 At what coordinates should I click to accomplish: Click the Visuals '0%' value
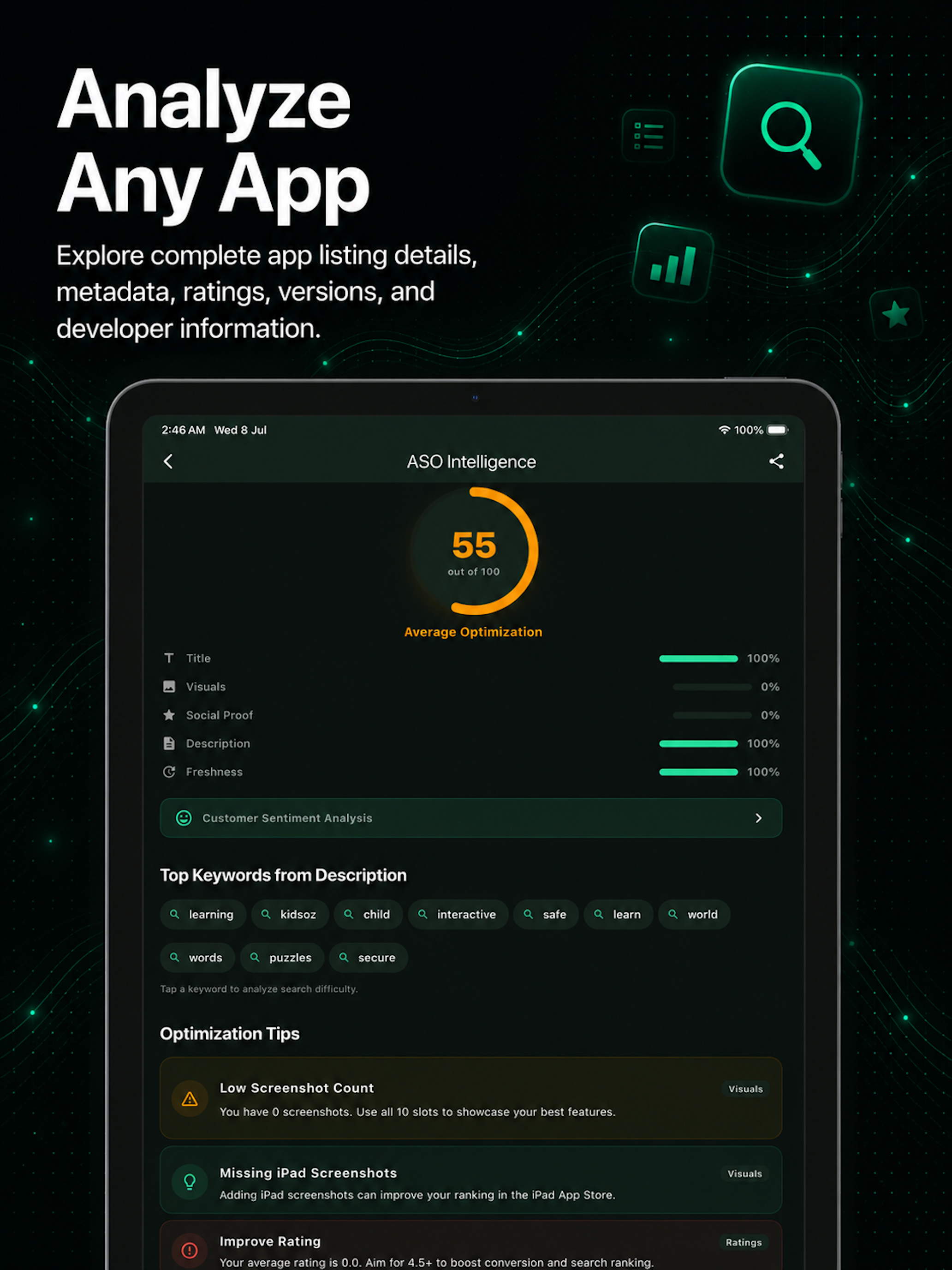coord(770,687)
